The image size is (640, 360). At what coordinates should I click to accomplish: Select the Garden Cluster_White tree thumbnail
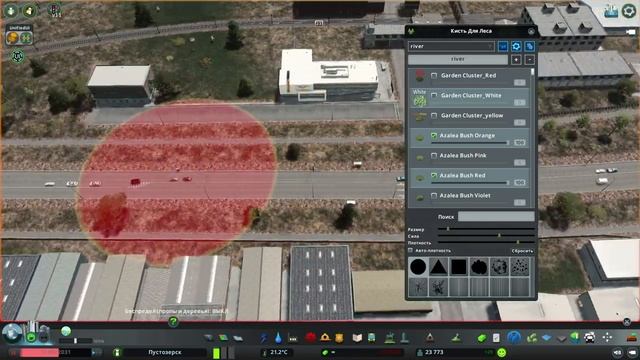pos(420,98)
